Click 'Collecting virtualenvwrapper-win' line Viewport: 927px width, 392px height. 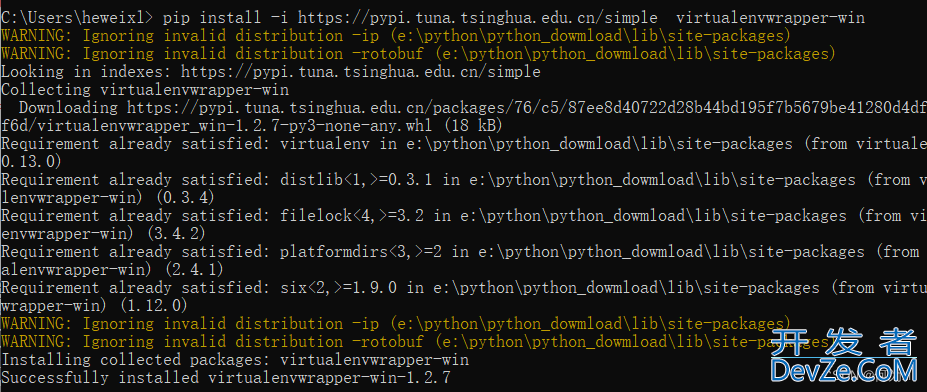click(145, 90)
